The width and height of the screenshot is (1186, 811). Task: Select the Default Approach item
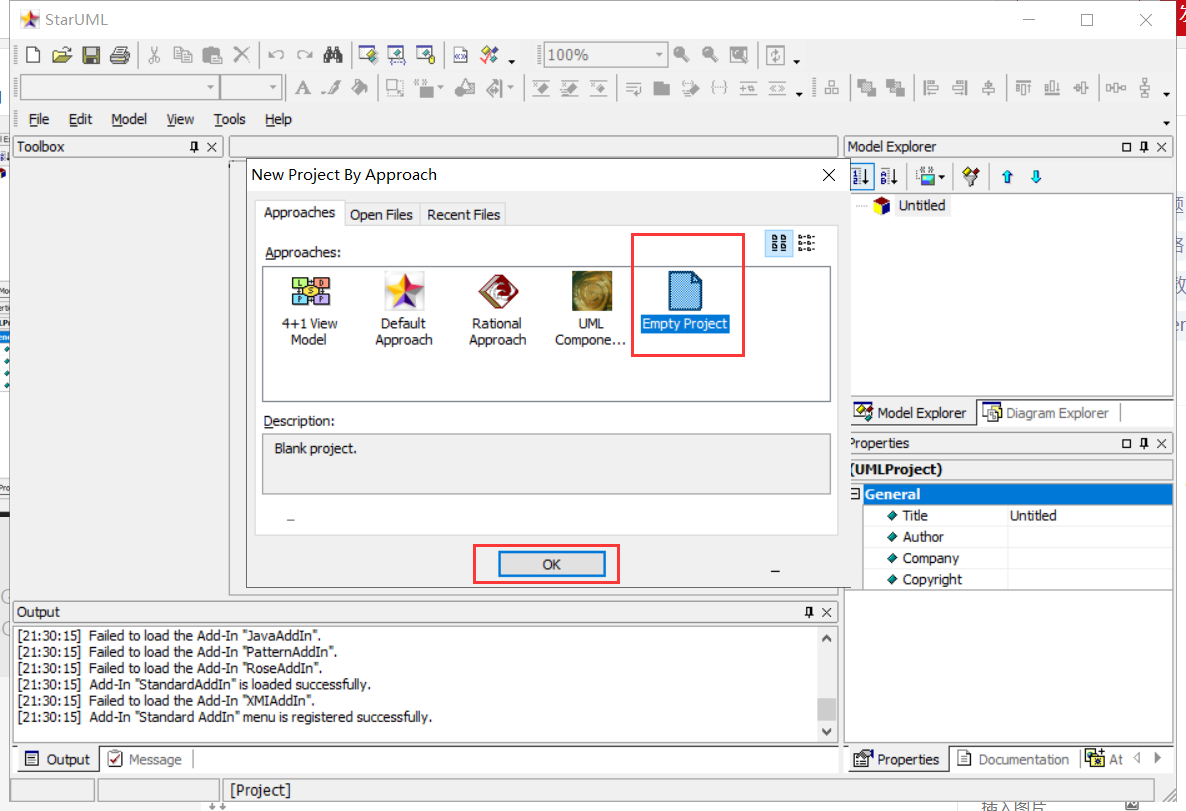coord(404,311)
